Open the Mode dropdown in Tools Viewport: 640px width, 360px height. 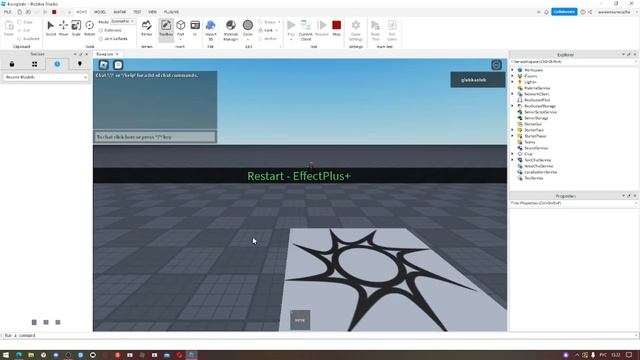tap(123, 21)
